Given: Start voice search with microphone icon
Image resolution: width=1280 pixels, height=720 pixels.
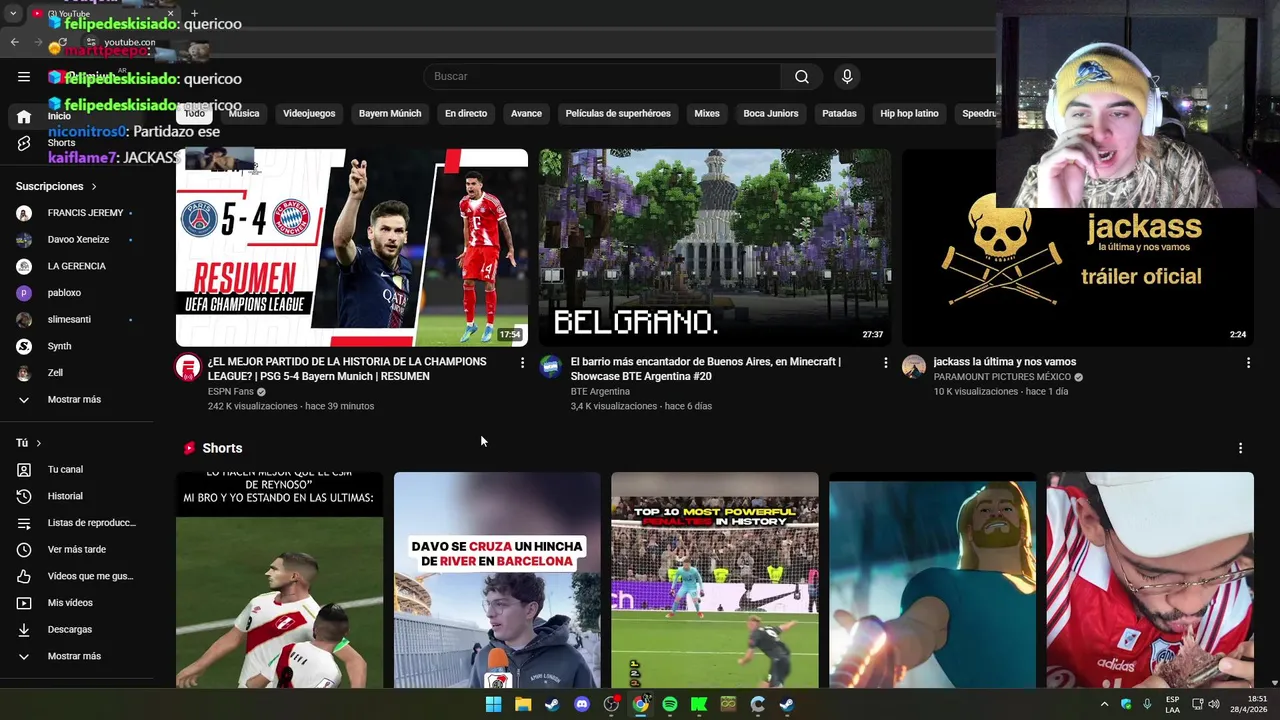Looking at the screenshot, I should (x=847, y=77).
